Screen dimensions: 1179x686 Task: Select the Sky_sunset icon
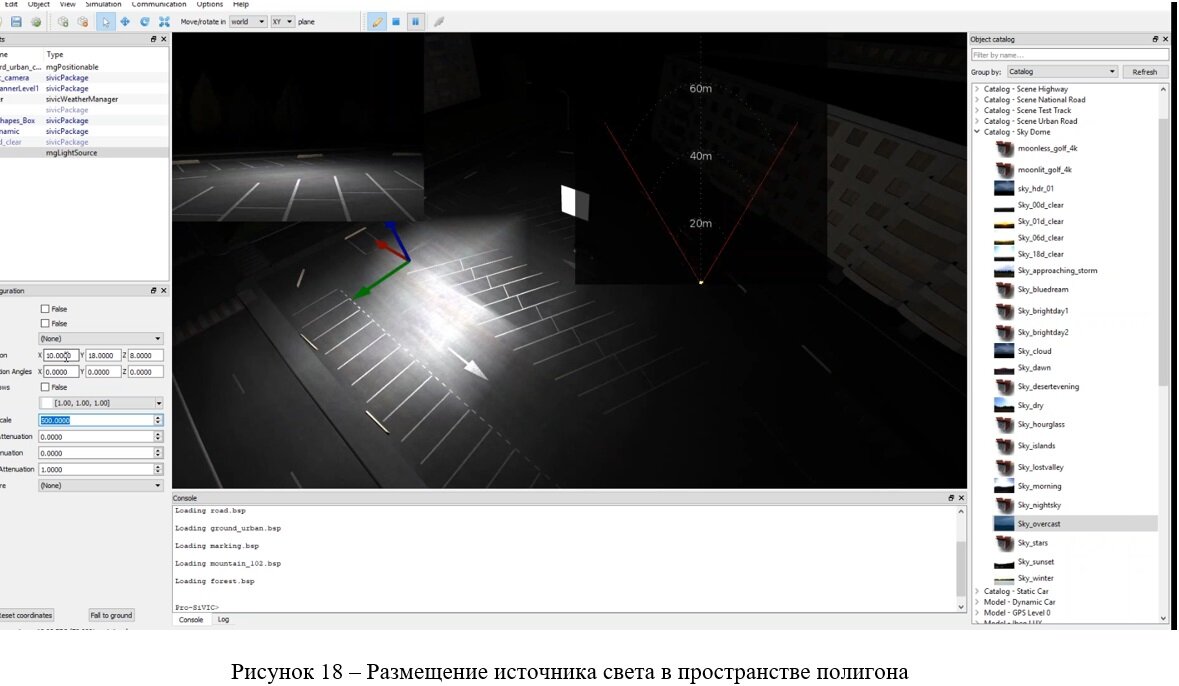(1004, 563)
